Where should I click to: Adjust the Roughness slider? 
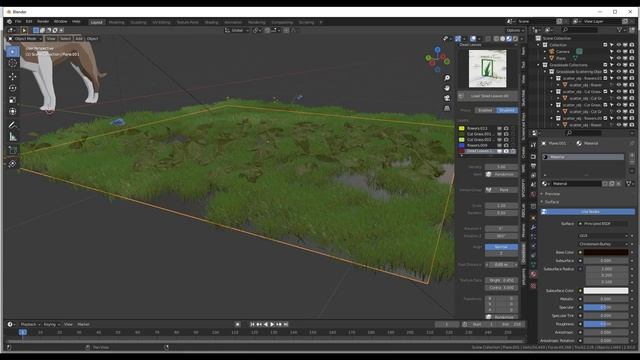pyautogui.click(x=606, y=324)
